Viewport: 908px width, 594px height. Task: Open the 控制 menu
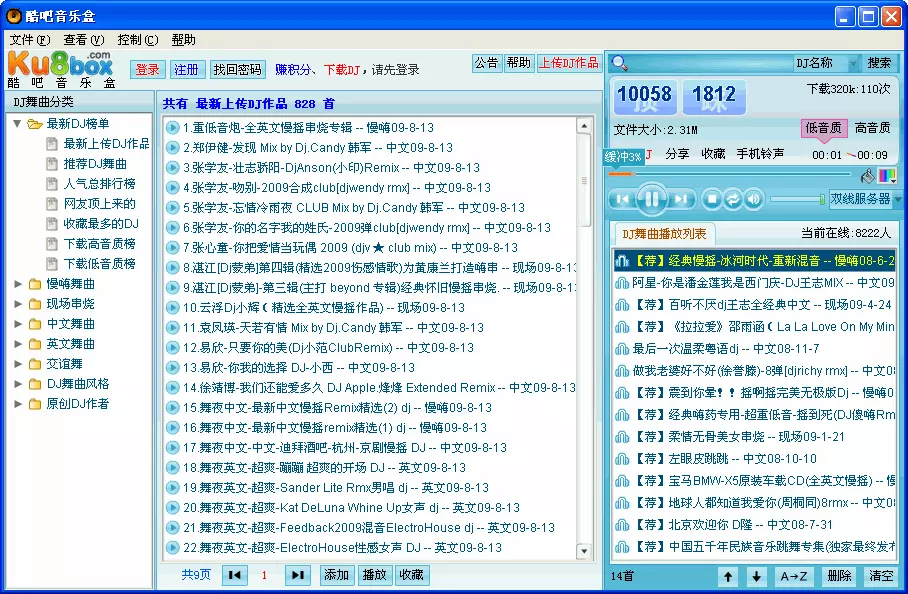pyautogui.click(x=138, y=39)
